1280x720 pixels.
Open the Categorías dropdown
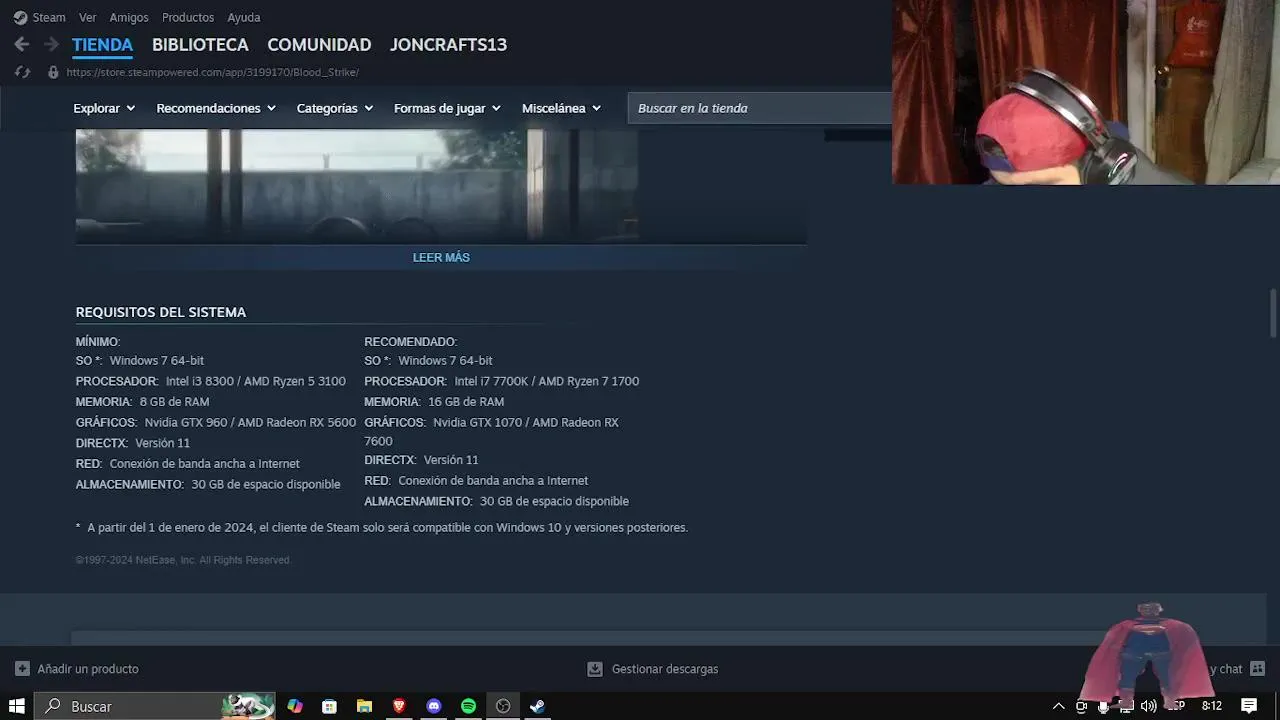pyautogui.click(x=335, y=108)
